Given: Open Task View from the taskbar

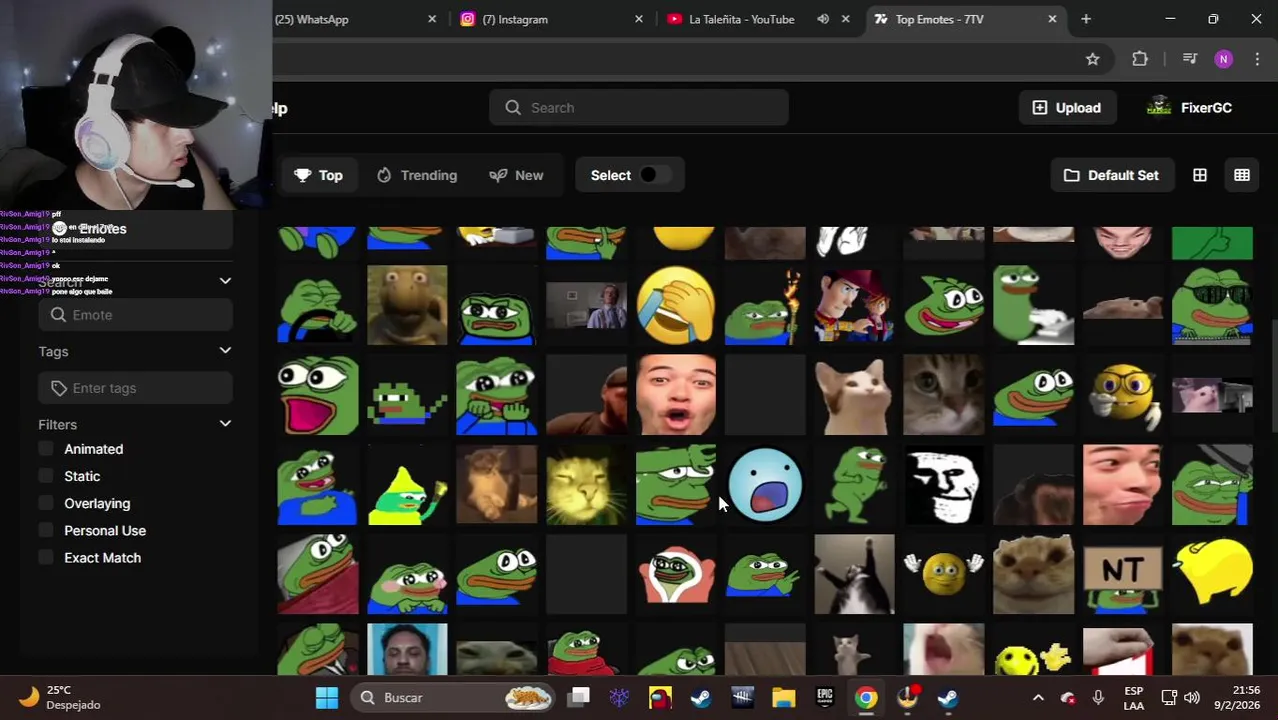Looking at the screenshot, I should (x=579, y=697).
